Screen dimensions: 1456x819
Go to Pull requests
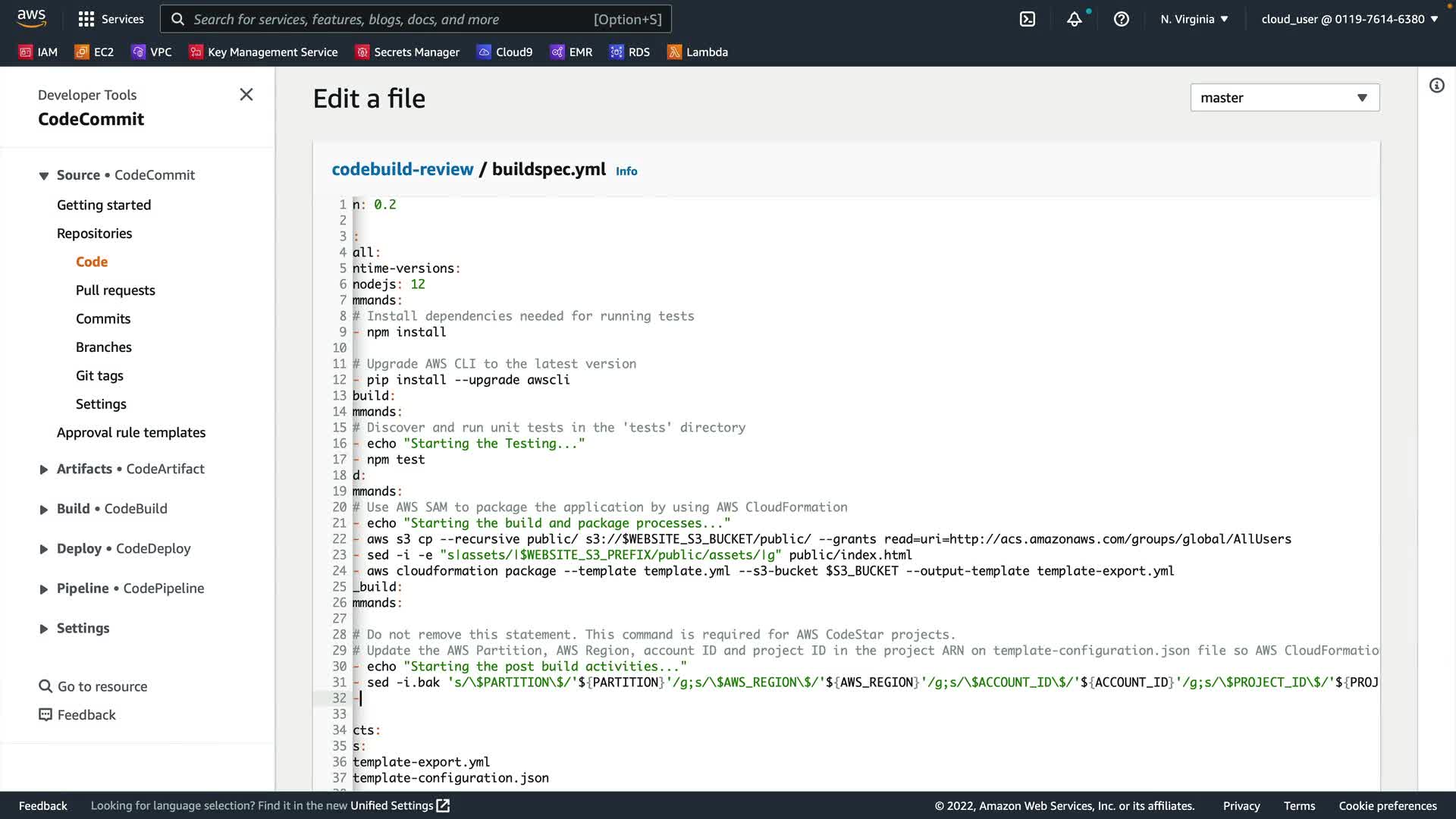click(x=115, y=290)
